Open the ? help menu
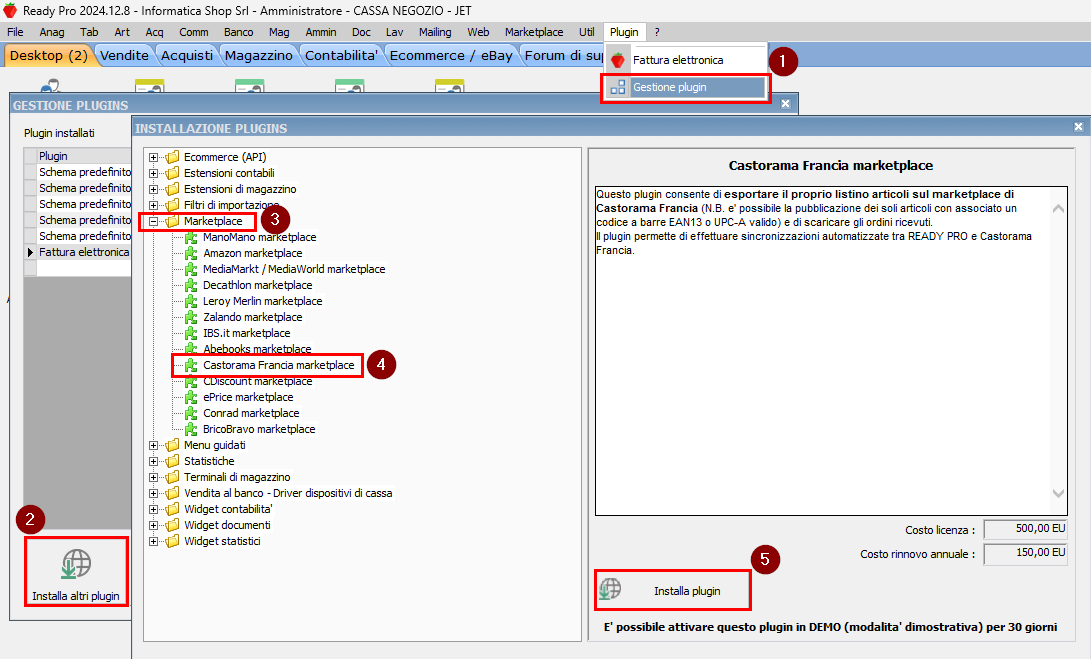This screenshot has height=659, width=1091. tap(657, 32)
